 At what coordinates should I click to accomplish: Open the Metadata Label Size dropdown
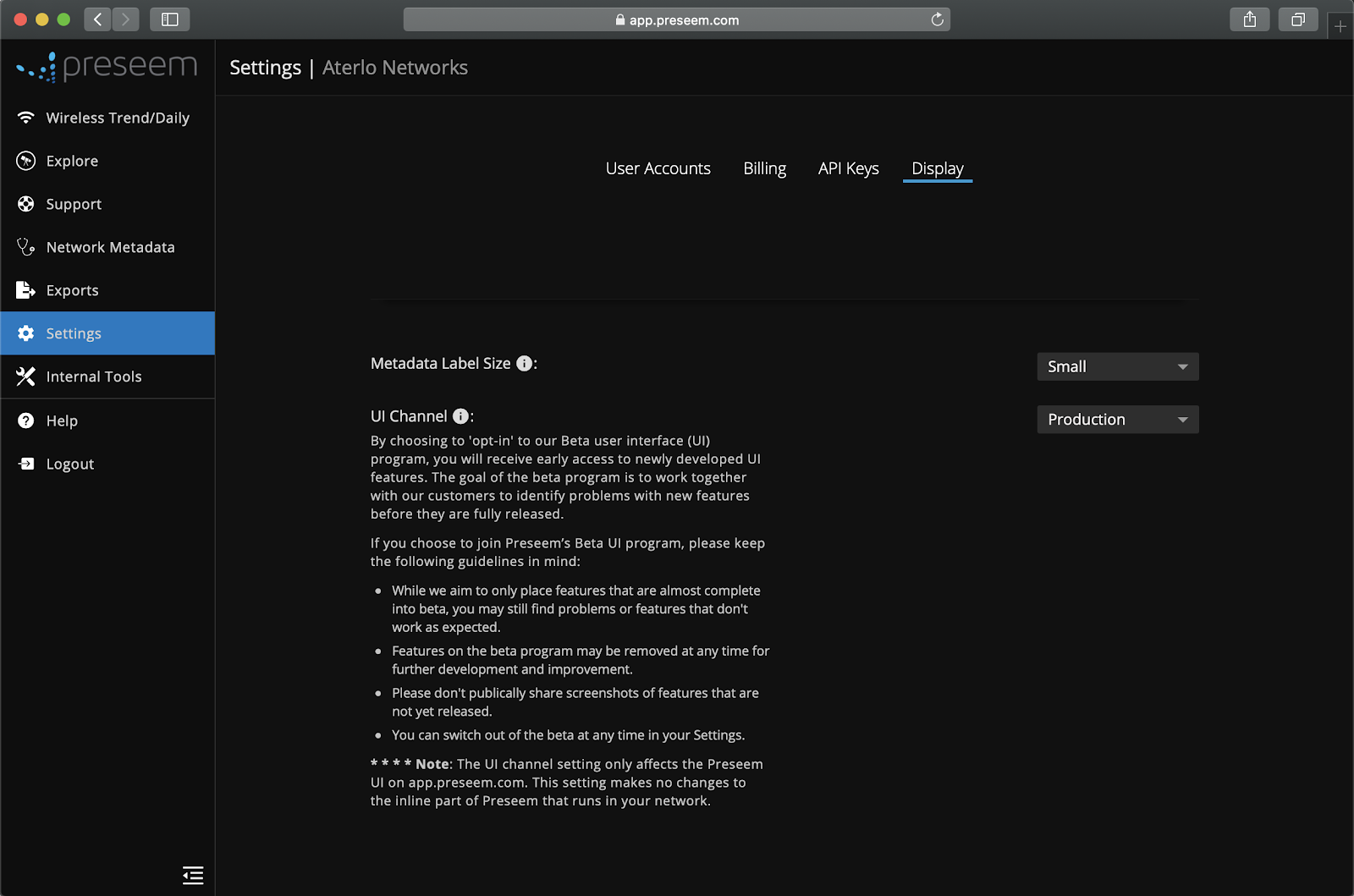(1118, 366)
